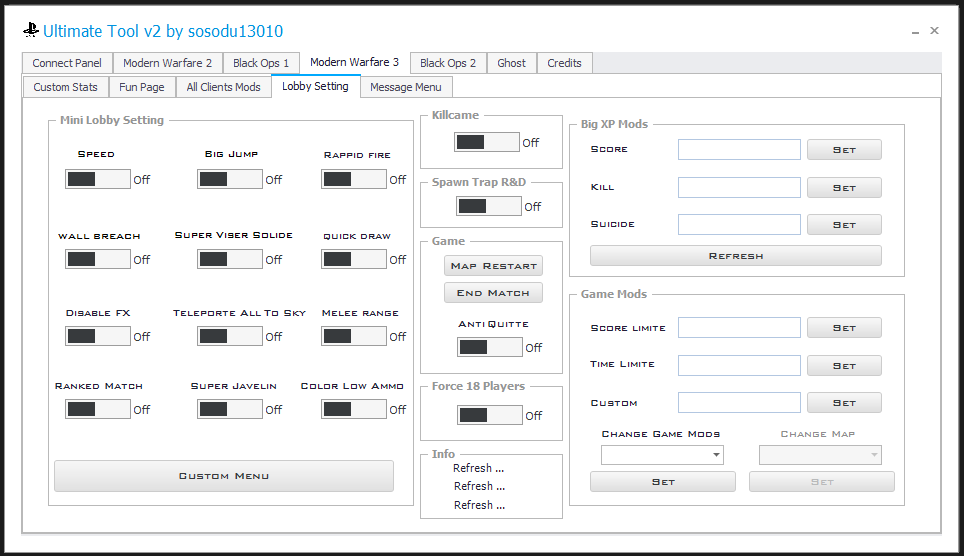This screenshot has height=556, width=964.
Task: Toggle the Speed switch
Action: tap(98, 179)
